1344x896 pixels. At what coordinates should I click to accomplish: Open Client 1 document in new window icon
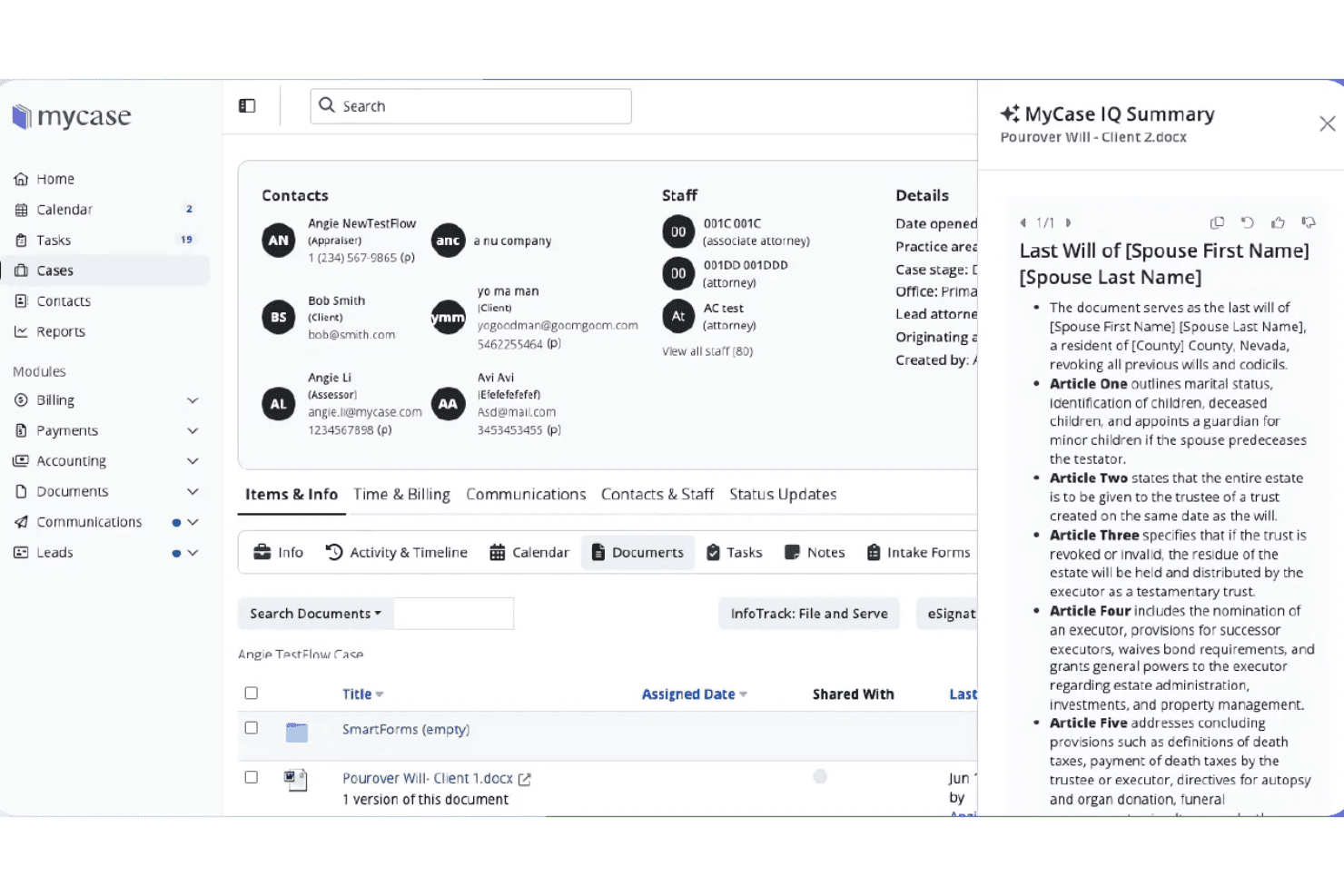click(524, 780)
